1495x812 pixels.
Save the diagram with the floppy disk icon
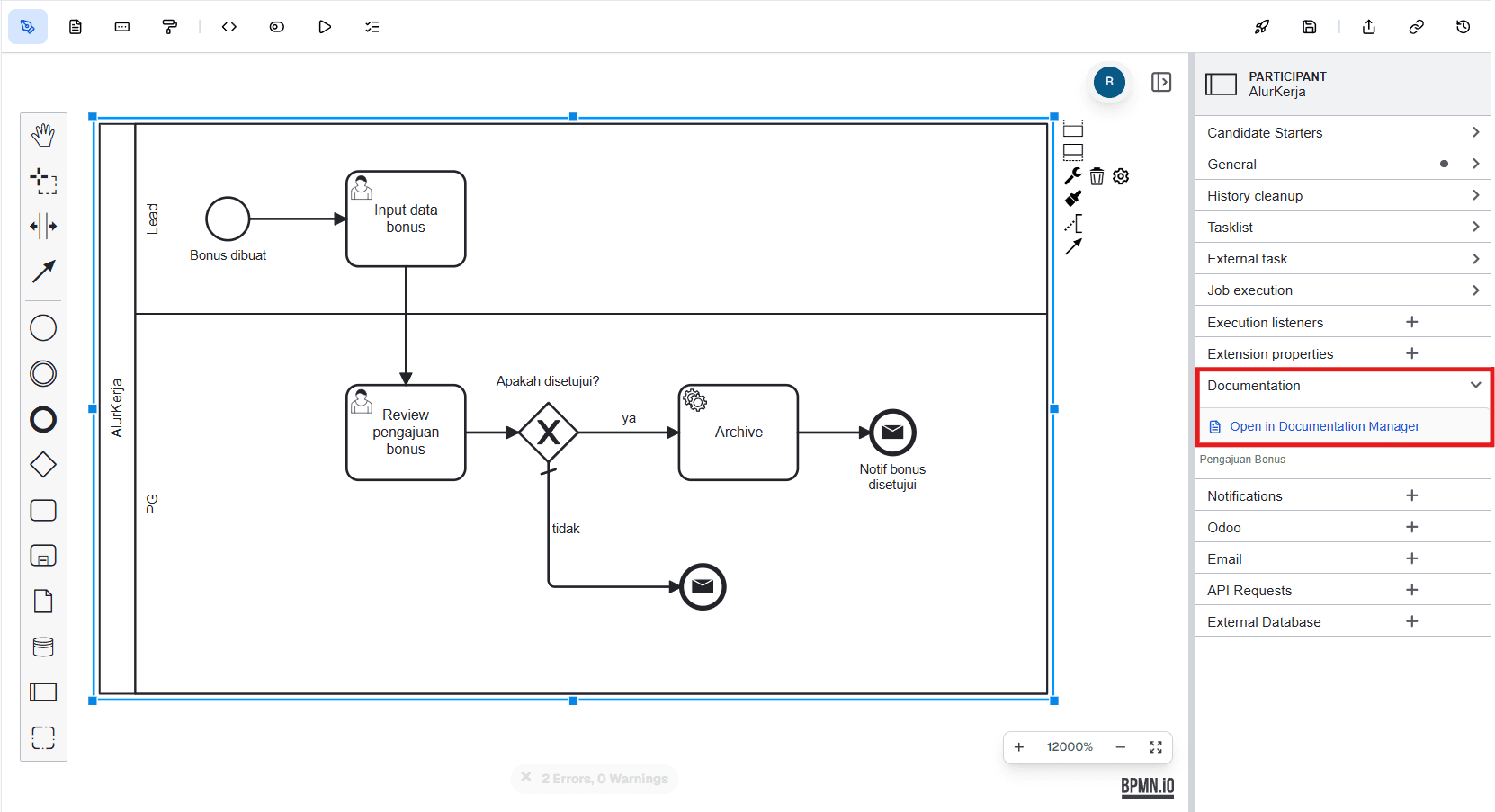click(x=1310, y=27)
